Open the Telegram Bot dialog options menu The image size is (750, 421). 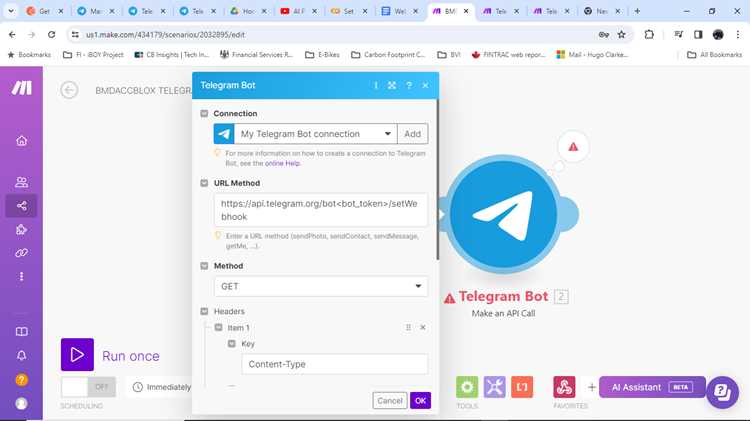pyautogui.click(x=375, y=85)
